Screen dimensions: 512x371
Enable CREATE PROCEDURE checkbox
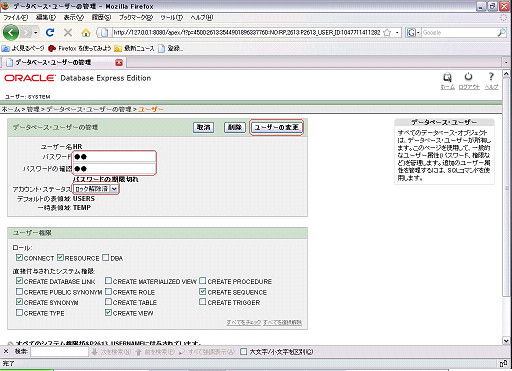(203, 281)
